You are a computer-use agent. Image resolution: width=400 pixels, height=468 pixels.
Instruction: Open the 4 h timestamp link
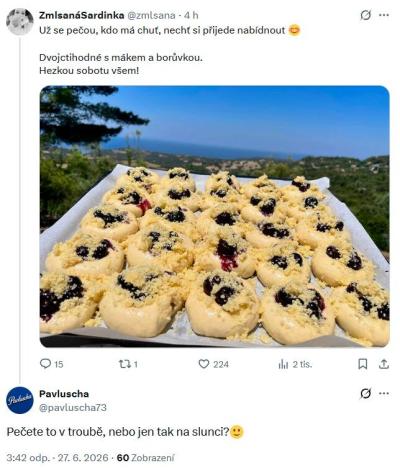[x=191, y=15]
